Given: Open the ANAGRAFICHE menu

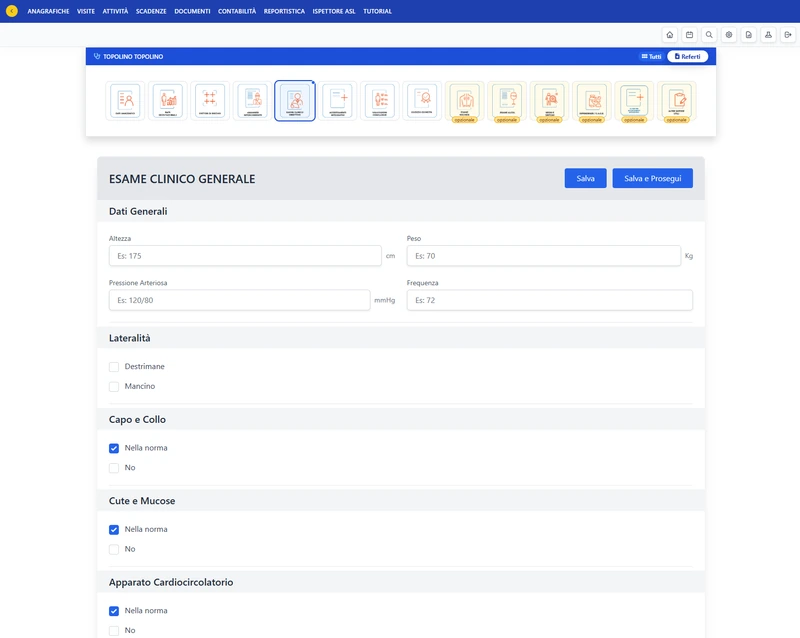Looking at the screenshot, I should (48, 11).
